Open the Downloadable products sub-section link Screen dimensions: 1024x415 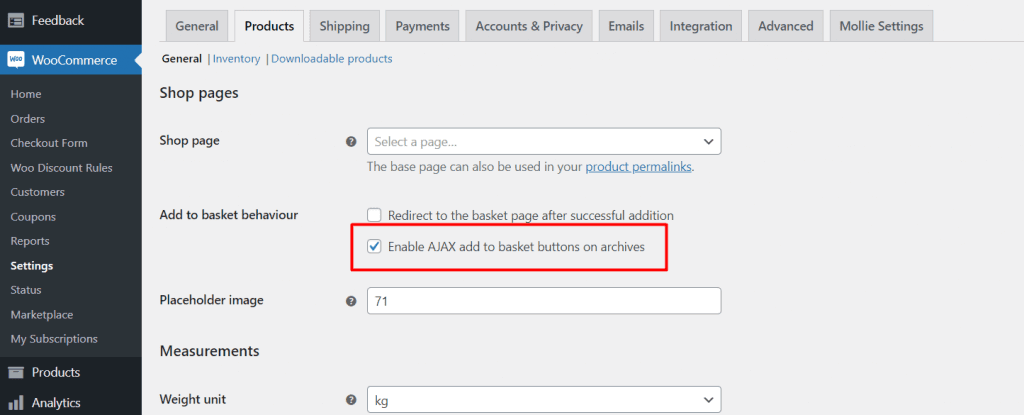pos(332,59)
